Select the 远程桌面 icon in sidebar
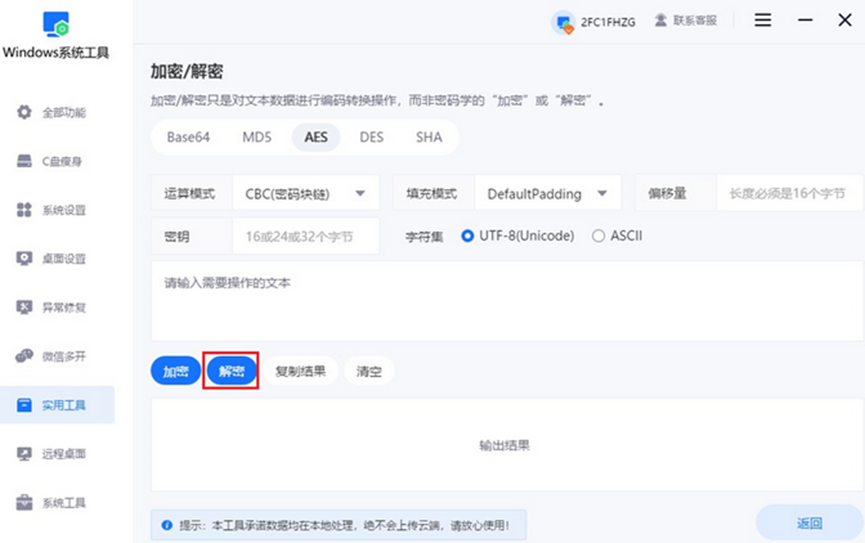 (x=25, y=453)
